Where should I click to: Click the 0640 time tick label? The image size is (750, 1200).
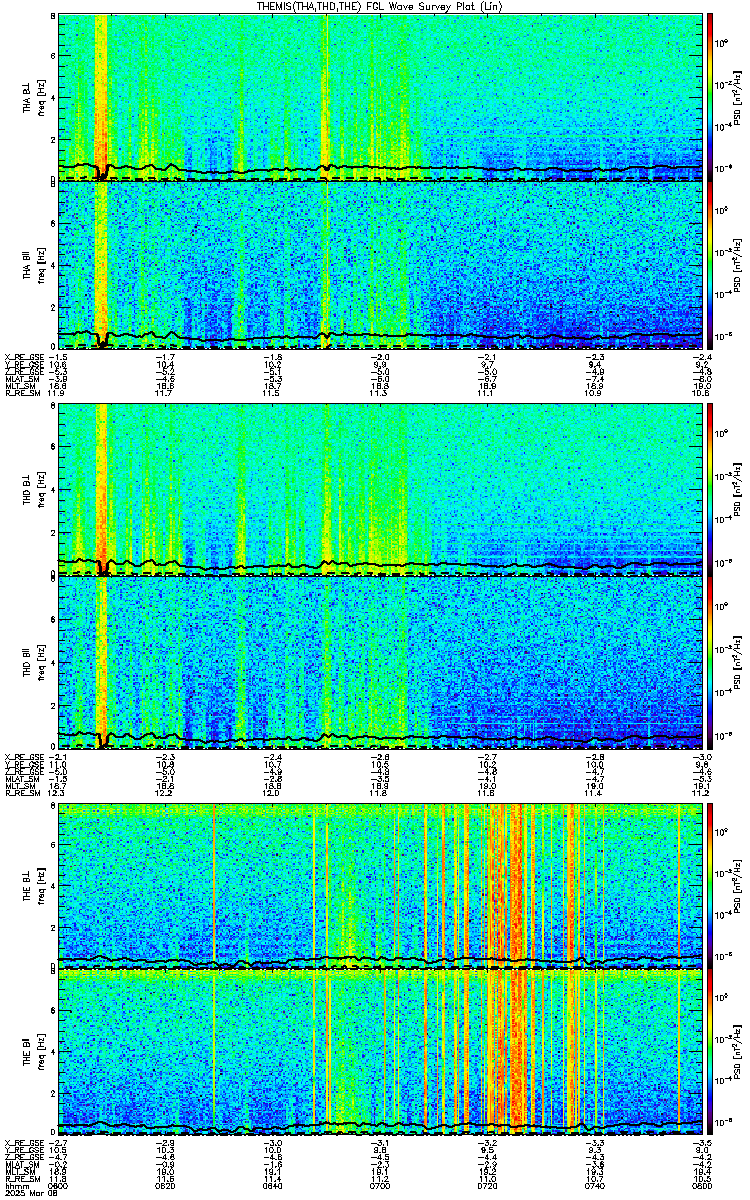pyautogui.click(x=272, y=1186)
